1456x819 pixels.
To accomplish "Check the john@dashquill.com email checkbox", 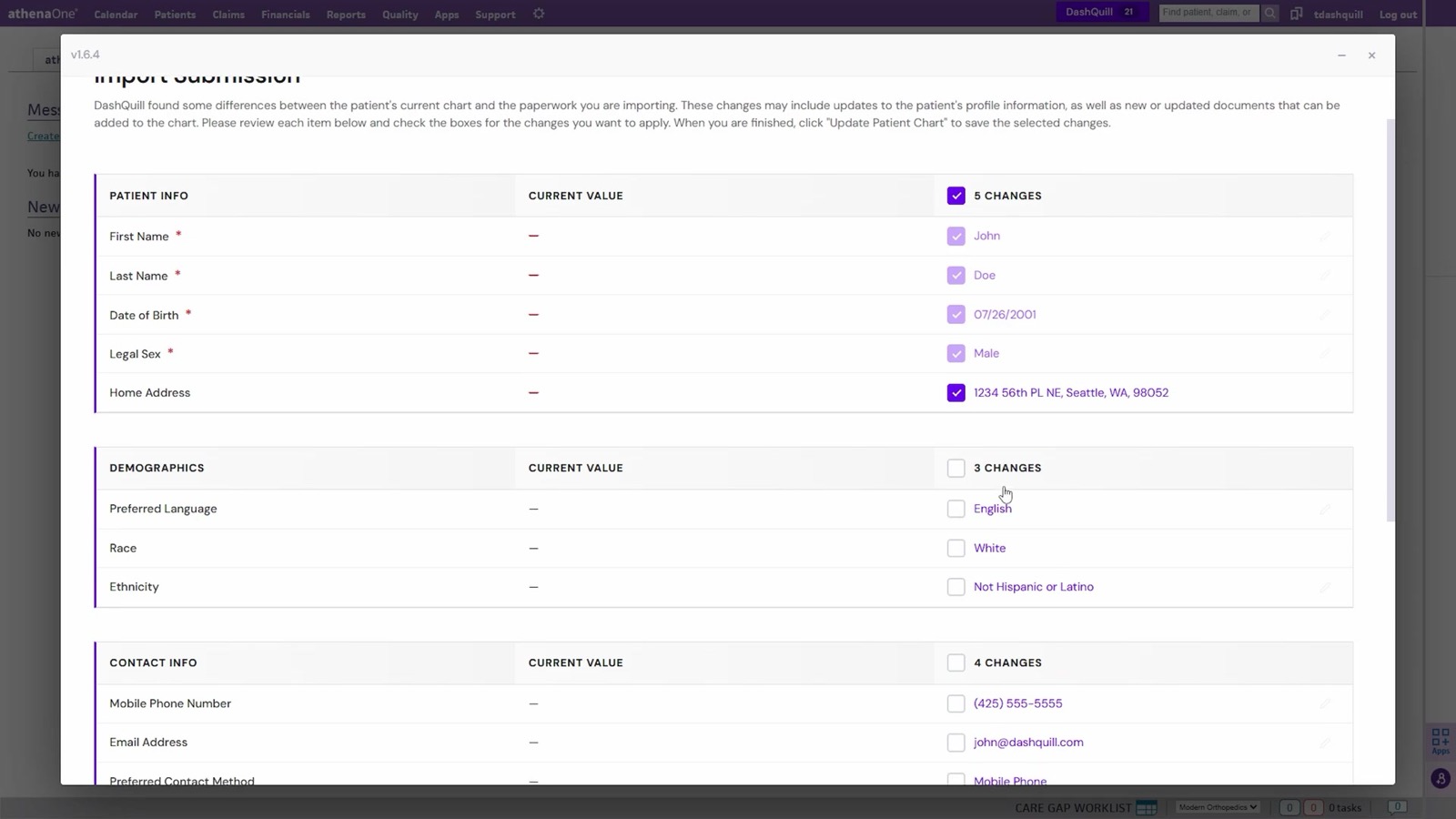I will [955, 743].
